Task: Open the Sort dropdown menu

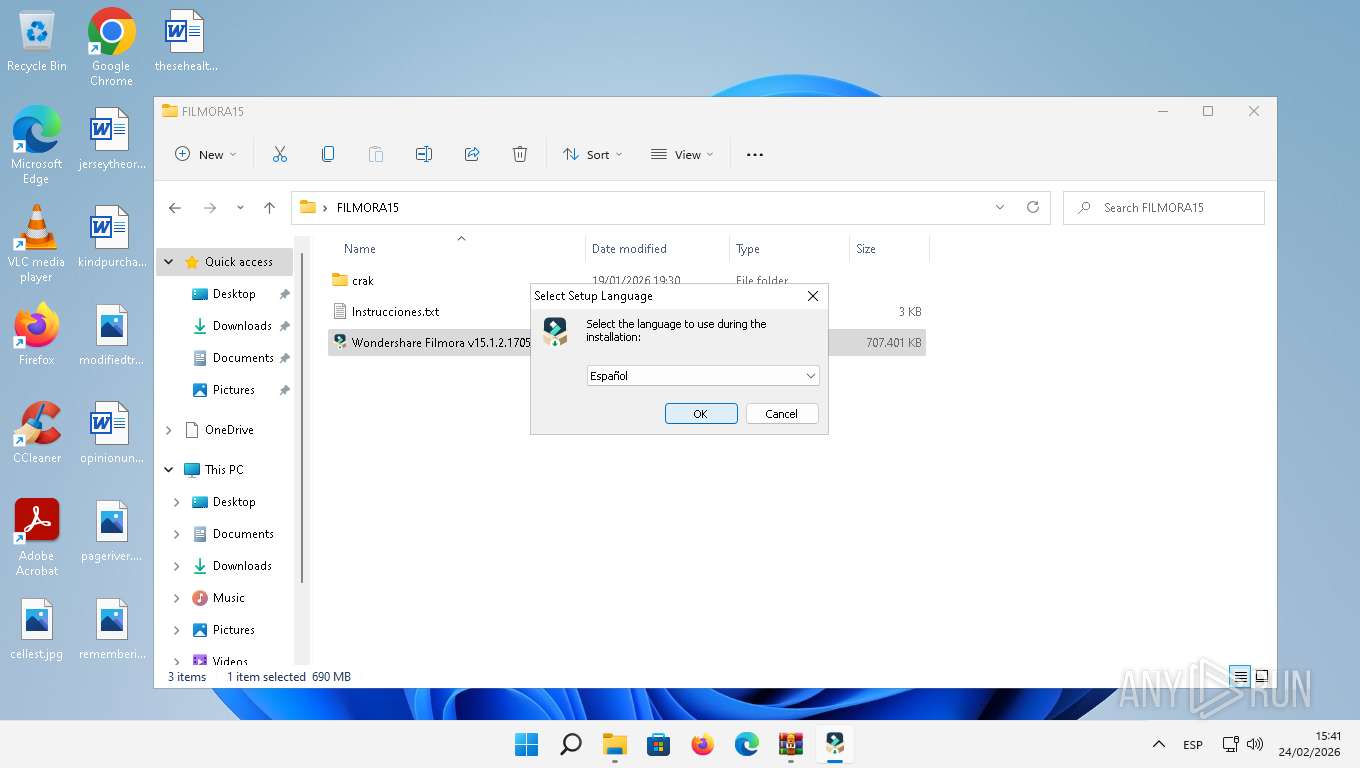Action: 592,154
